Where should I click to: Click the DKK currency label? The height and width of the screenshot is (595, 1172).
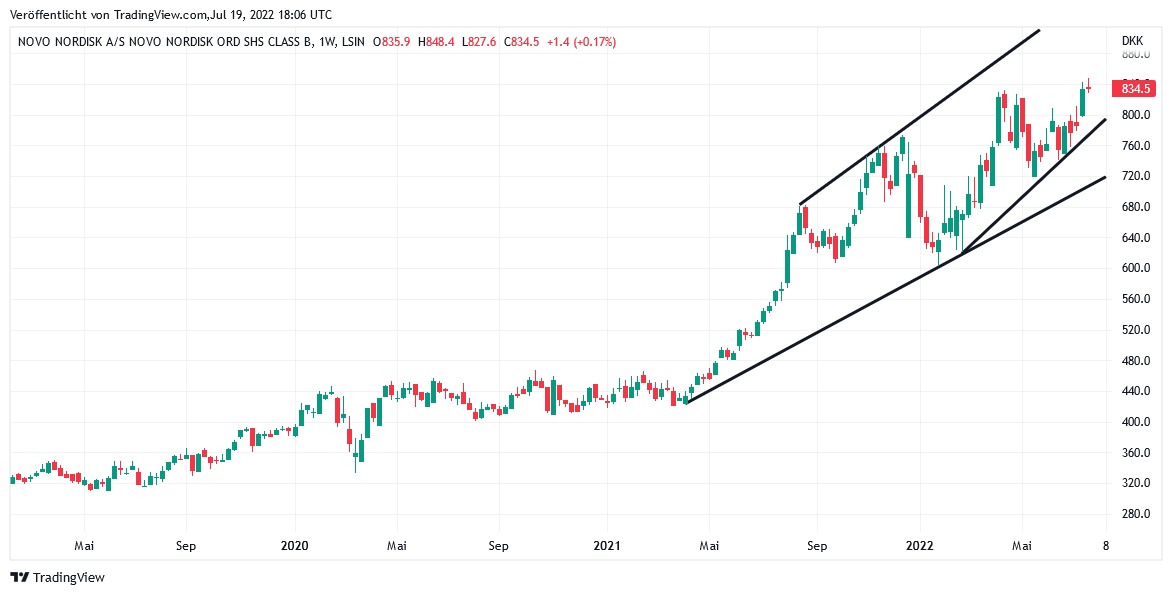pyautogui.click(x=1132, y=41)
